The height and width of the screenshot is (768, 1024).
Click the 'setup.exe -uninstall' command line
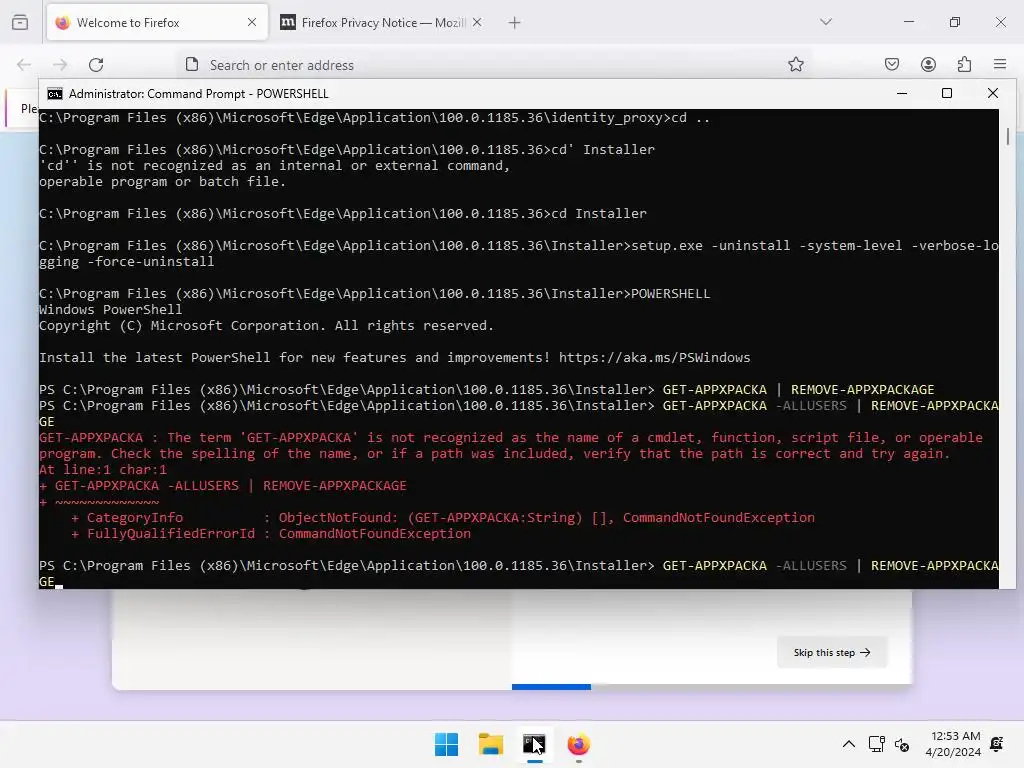(x=519, y=253)
